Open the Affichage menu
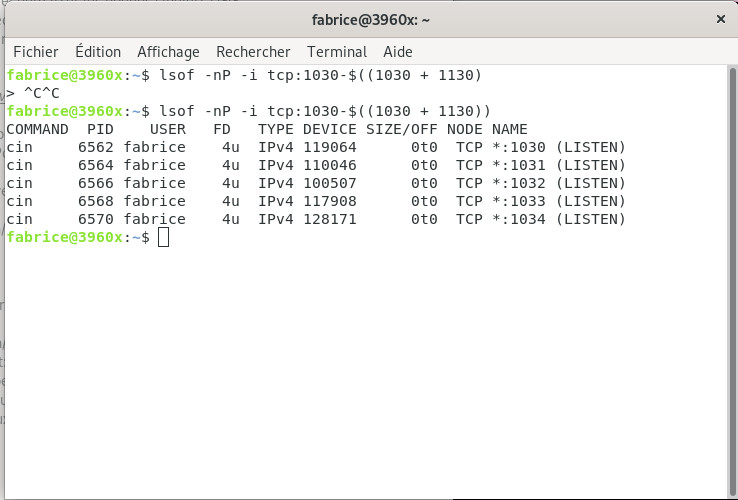The image size is (738, 500). coord(168,51)
